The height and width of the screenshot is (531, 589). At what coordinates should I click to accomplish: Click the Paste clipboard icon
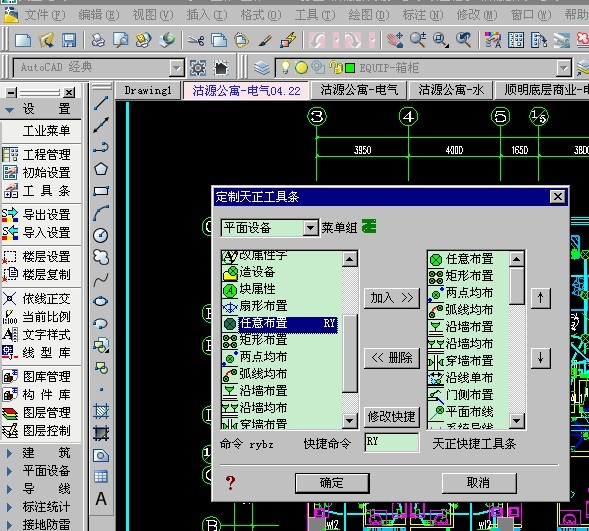242,40
